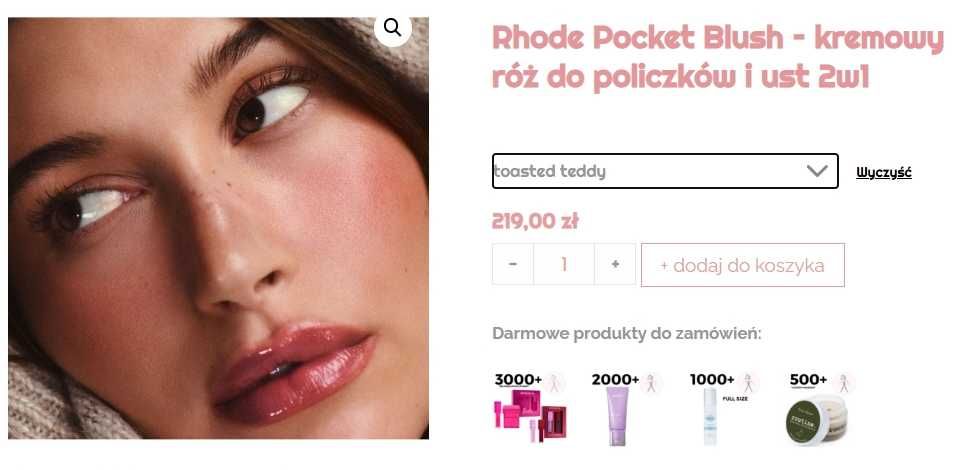This screenshot has height=470, width=953.
Task: Click the magnifier zoom icon on photo
Action: [x=393, y=27]
